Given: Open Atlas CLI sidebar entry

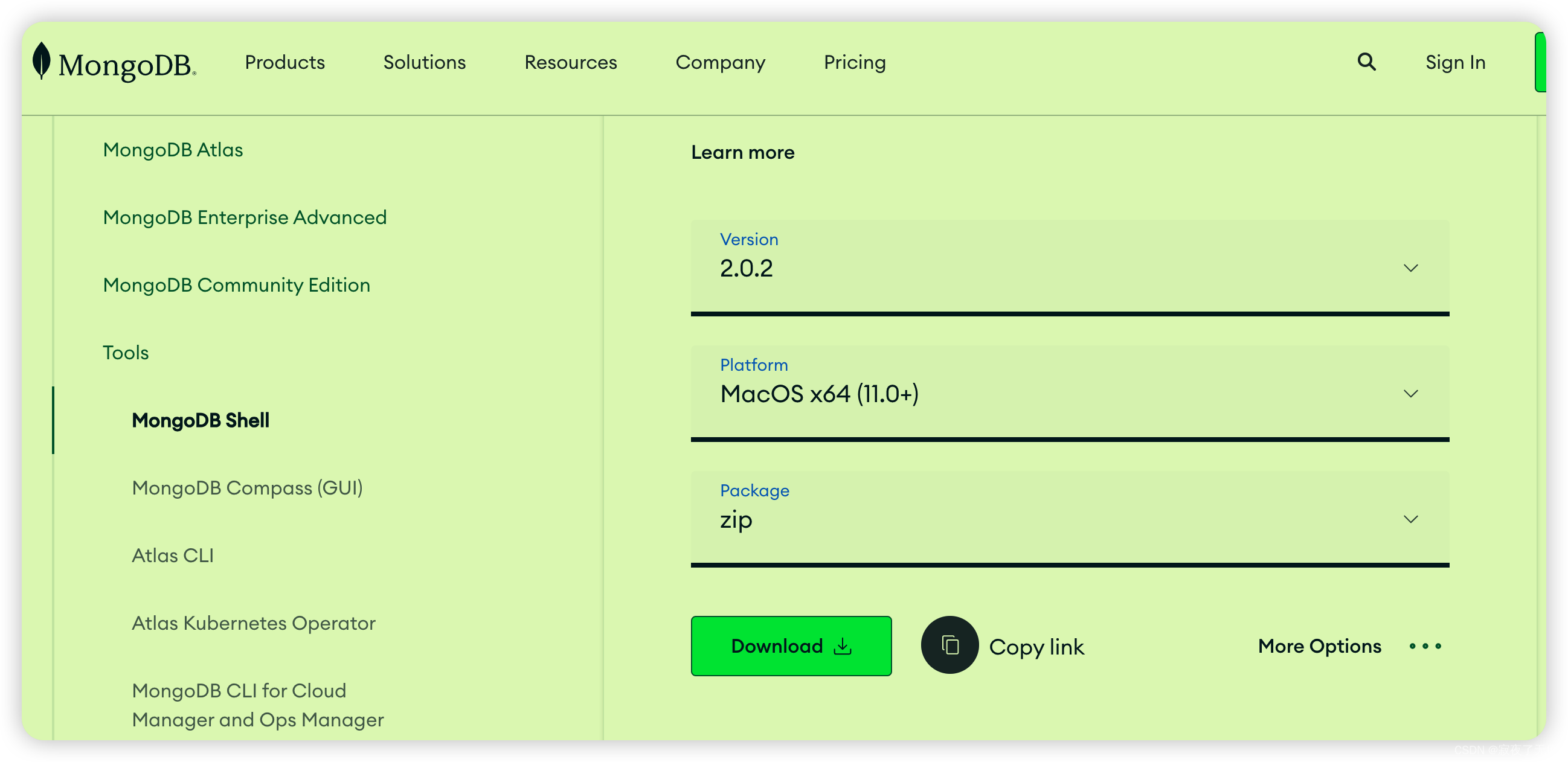Looking at the screenshot, I should [x=173, y=555].
